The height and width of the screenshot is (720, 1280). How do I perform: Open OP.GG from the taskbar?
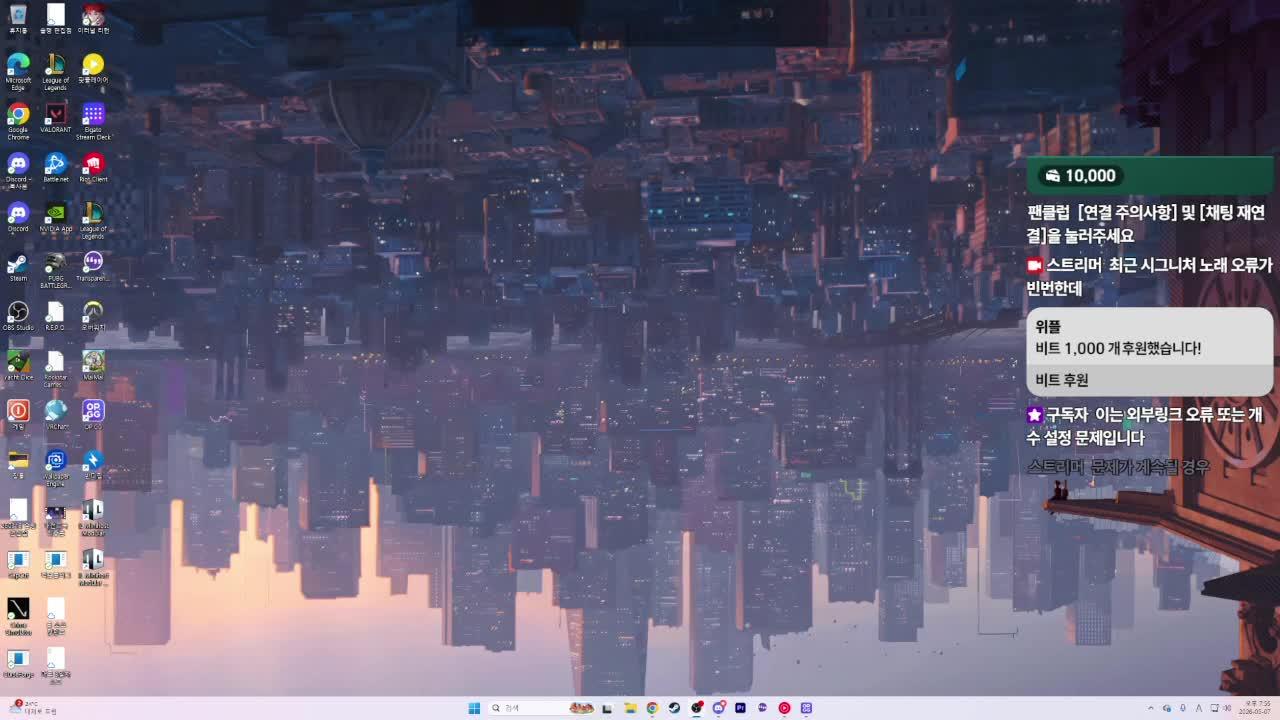click(806, 708)
